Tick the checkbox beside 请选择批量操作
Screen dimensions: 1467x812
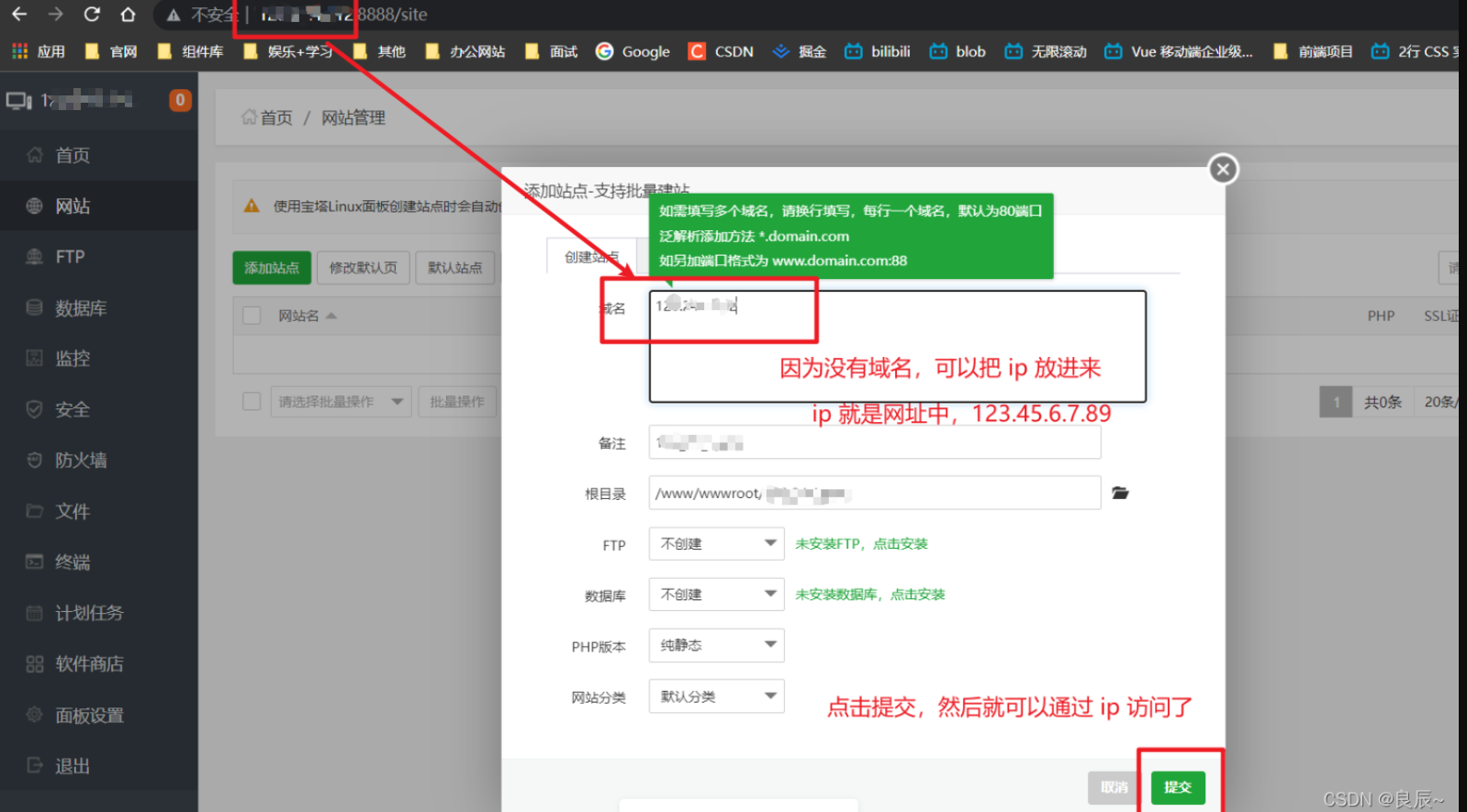(252, 401)
